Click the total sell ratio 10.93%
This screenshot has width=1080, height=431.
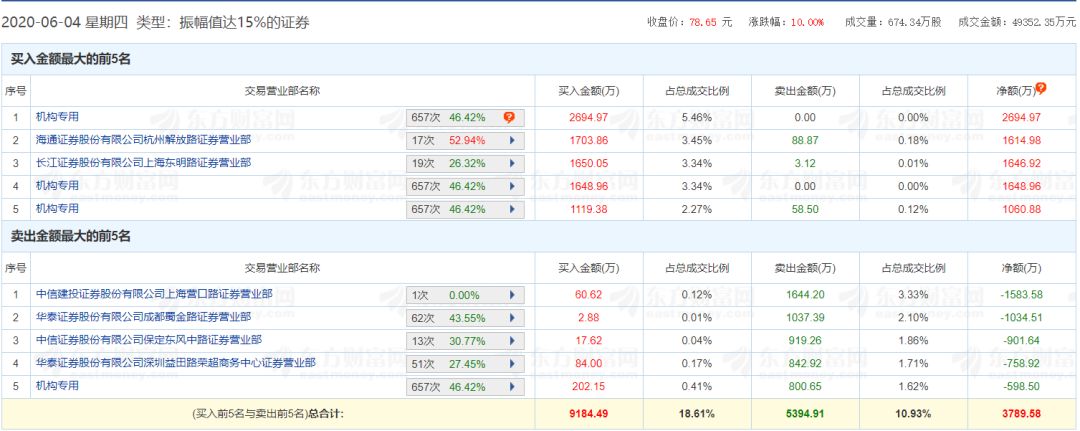pos(913,414)
